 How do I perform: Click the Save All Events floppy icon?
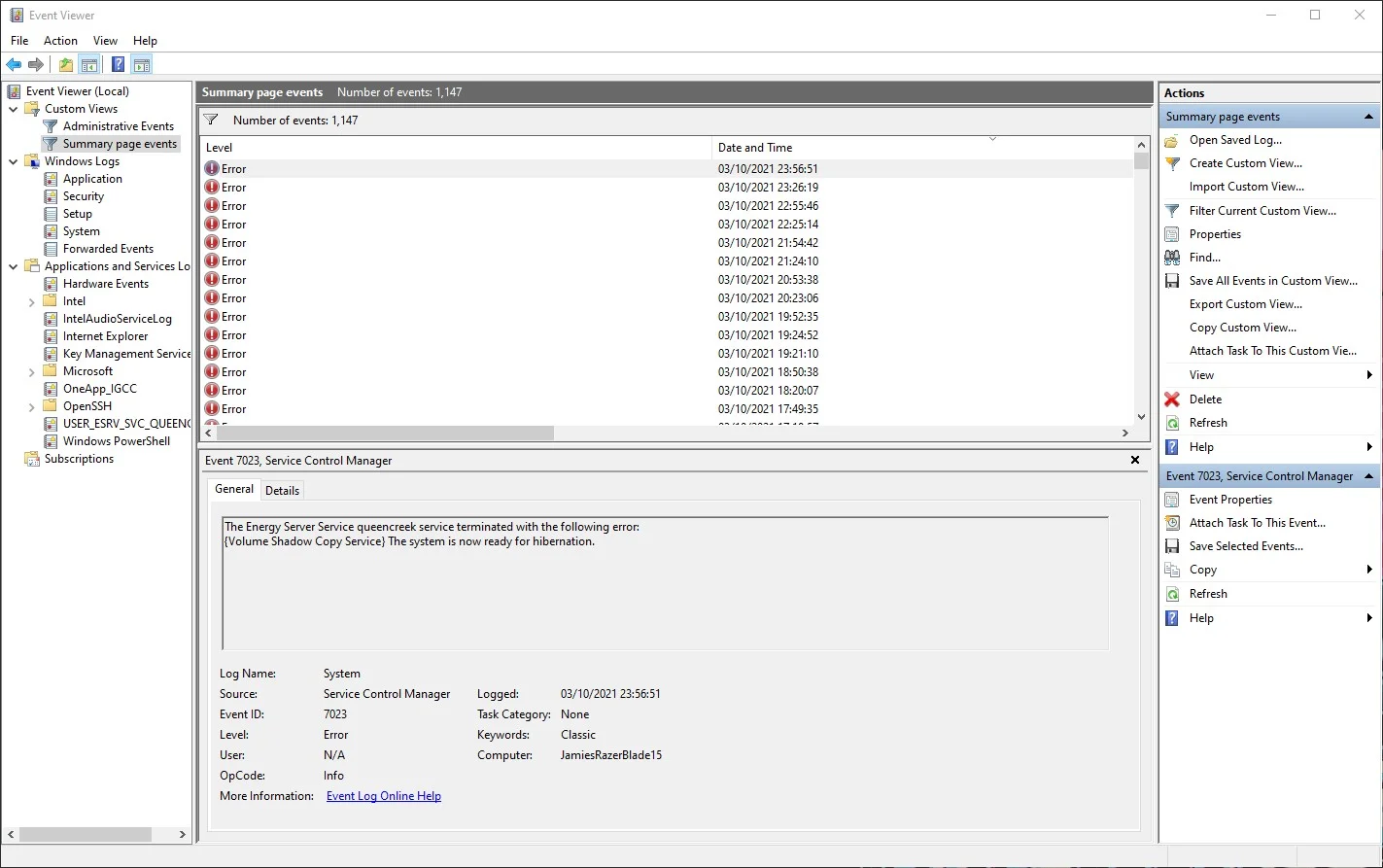[1172, 281]
